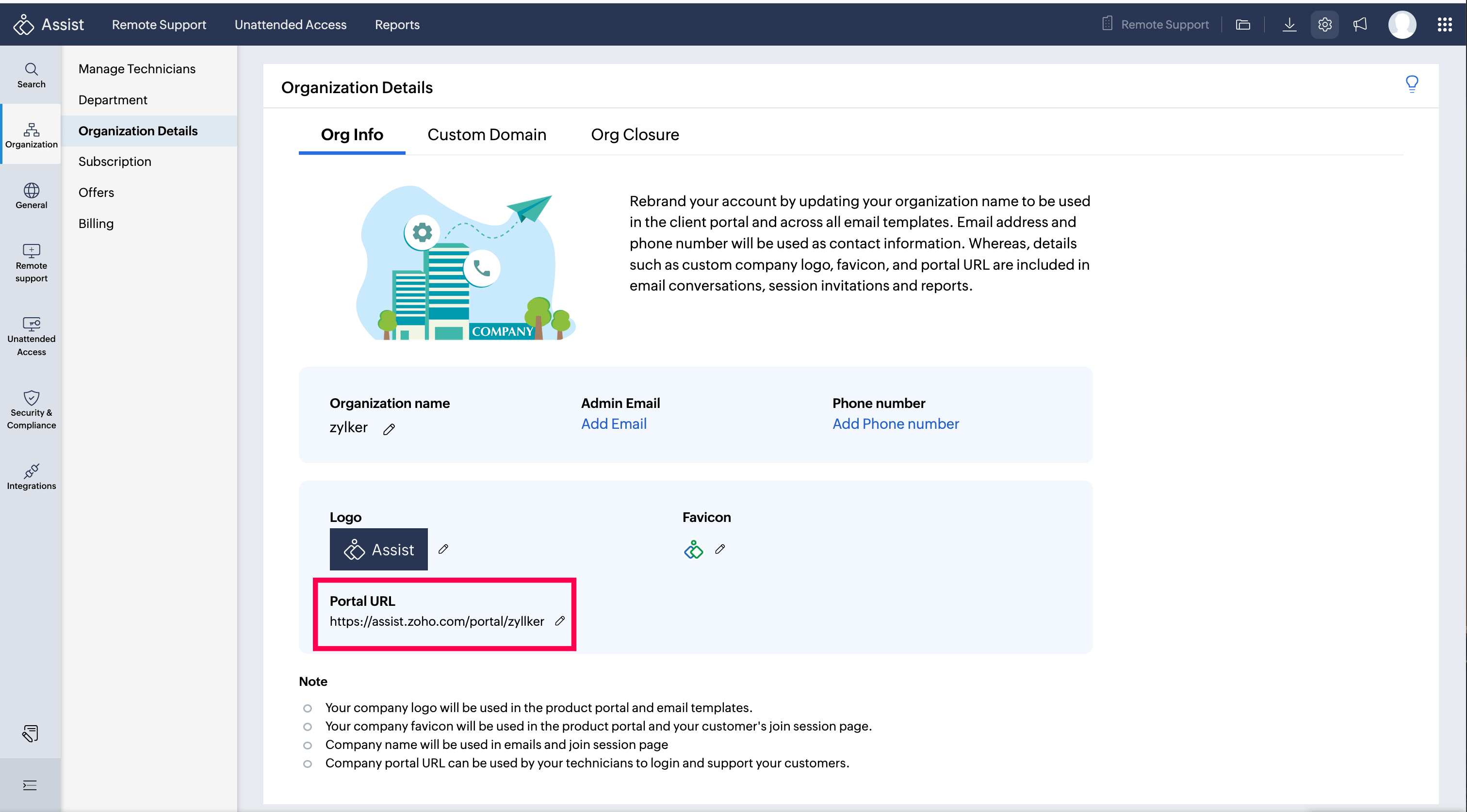Image resolution: width=1467 pixels, height=812 pixels.
Task: Edit the Favicon with pencil icon
Action: coord(720,549)
